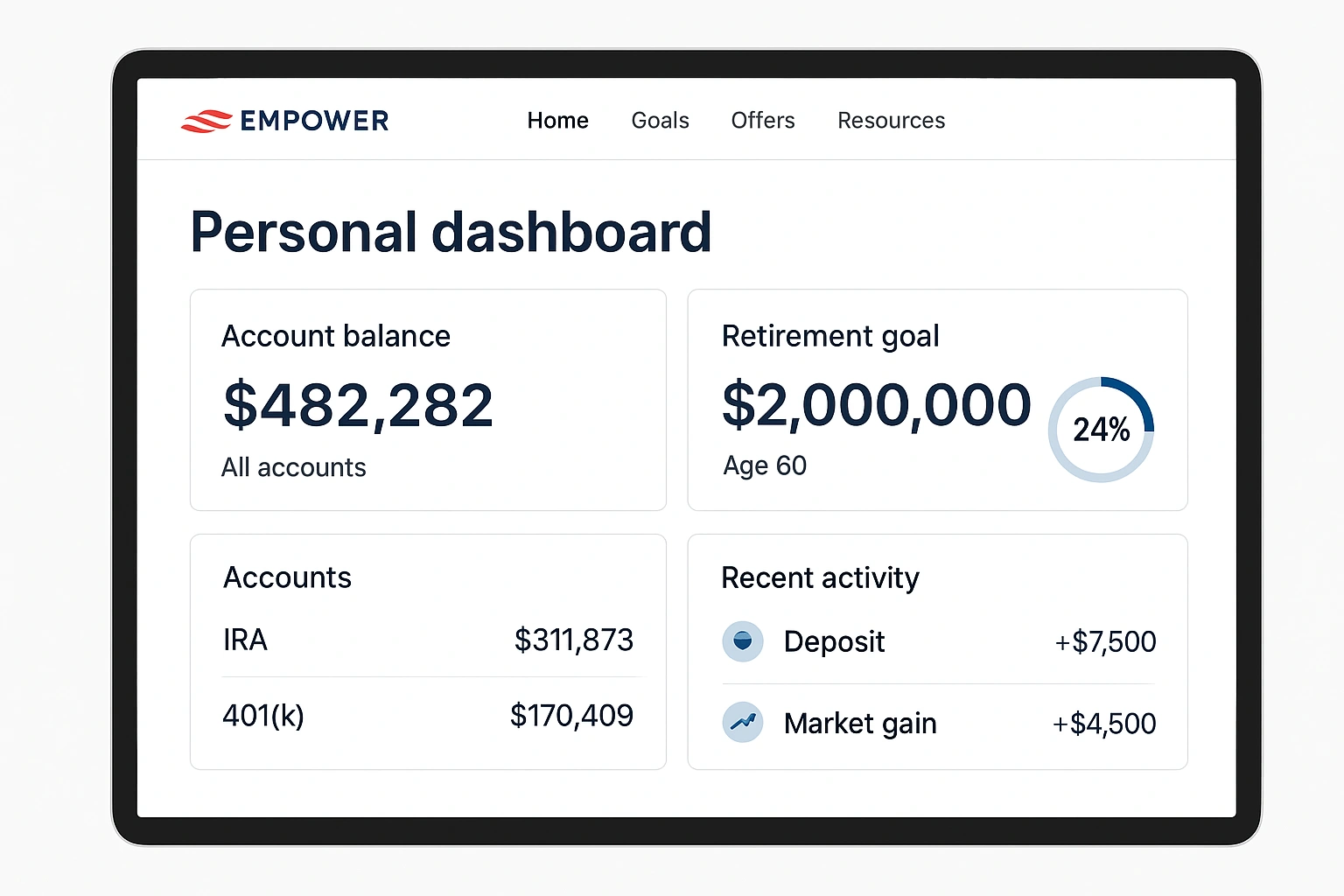Click the retirement progress ring icon
1344x896 pixels.
coord(1102,429)
